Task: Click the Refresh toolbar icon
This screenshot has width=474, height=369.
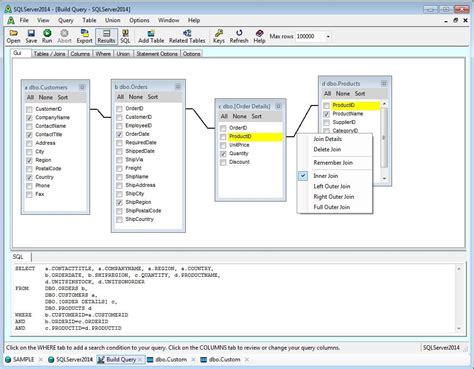Action: (x=239, y=36)
